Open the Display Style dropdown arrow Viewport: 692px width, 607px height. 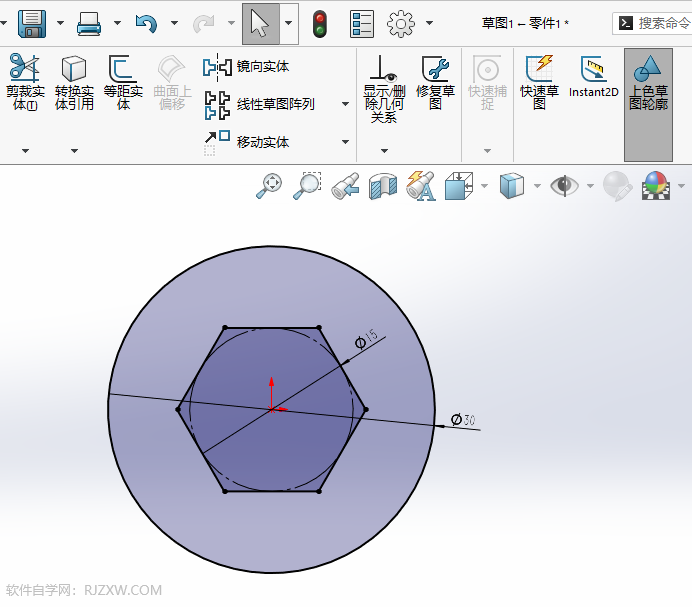pyautogui.click(x=538, y=186)
